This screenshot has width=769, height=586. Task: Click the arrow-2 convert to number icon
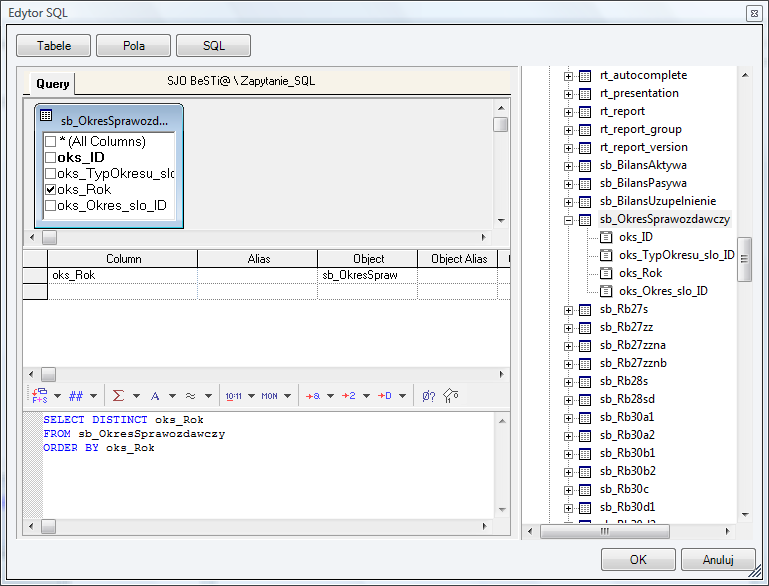tap(349, 395)
